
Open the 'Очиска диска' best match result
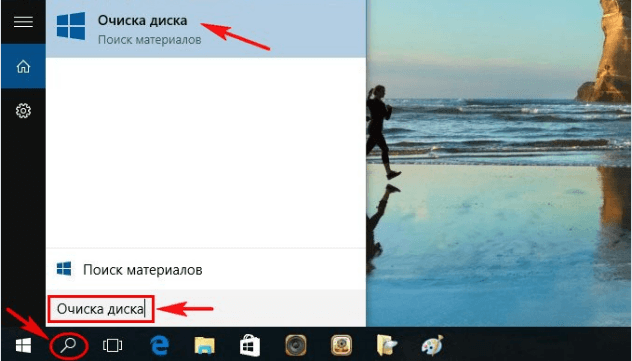[206, 29]
